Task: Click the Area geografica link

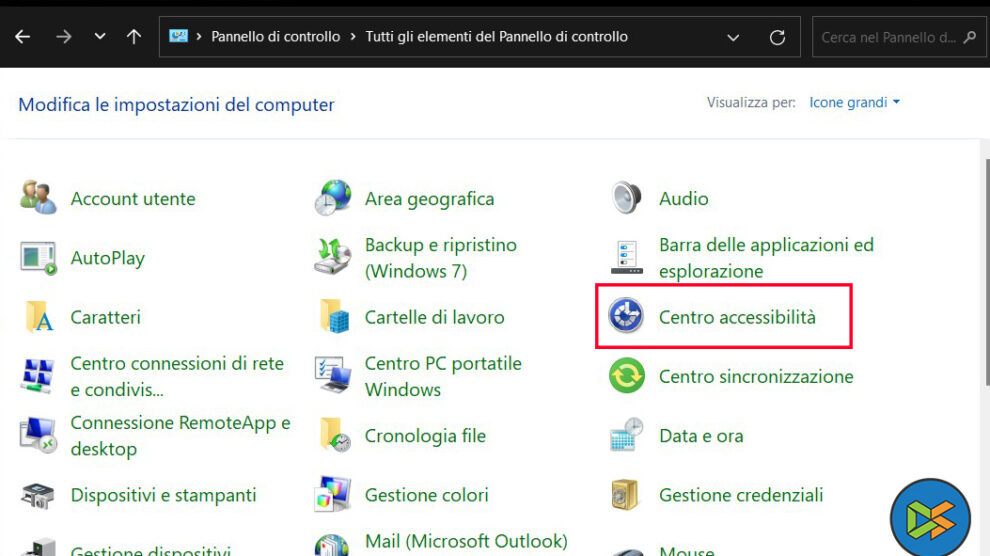Action: [x=429, y=199]
